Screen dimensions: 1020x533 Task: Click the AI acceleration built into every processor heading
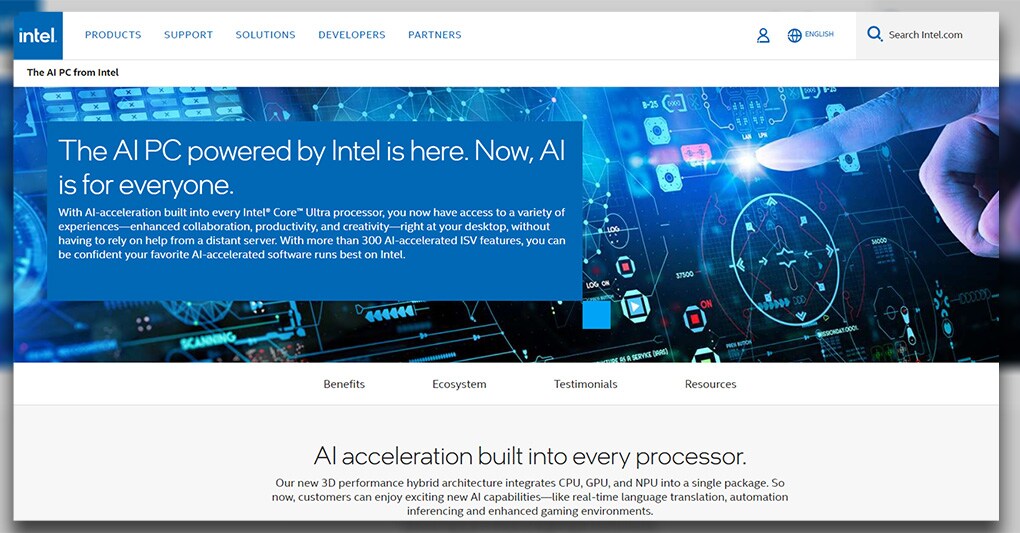530,456
